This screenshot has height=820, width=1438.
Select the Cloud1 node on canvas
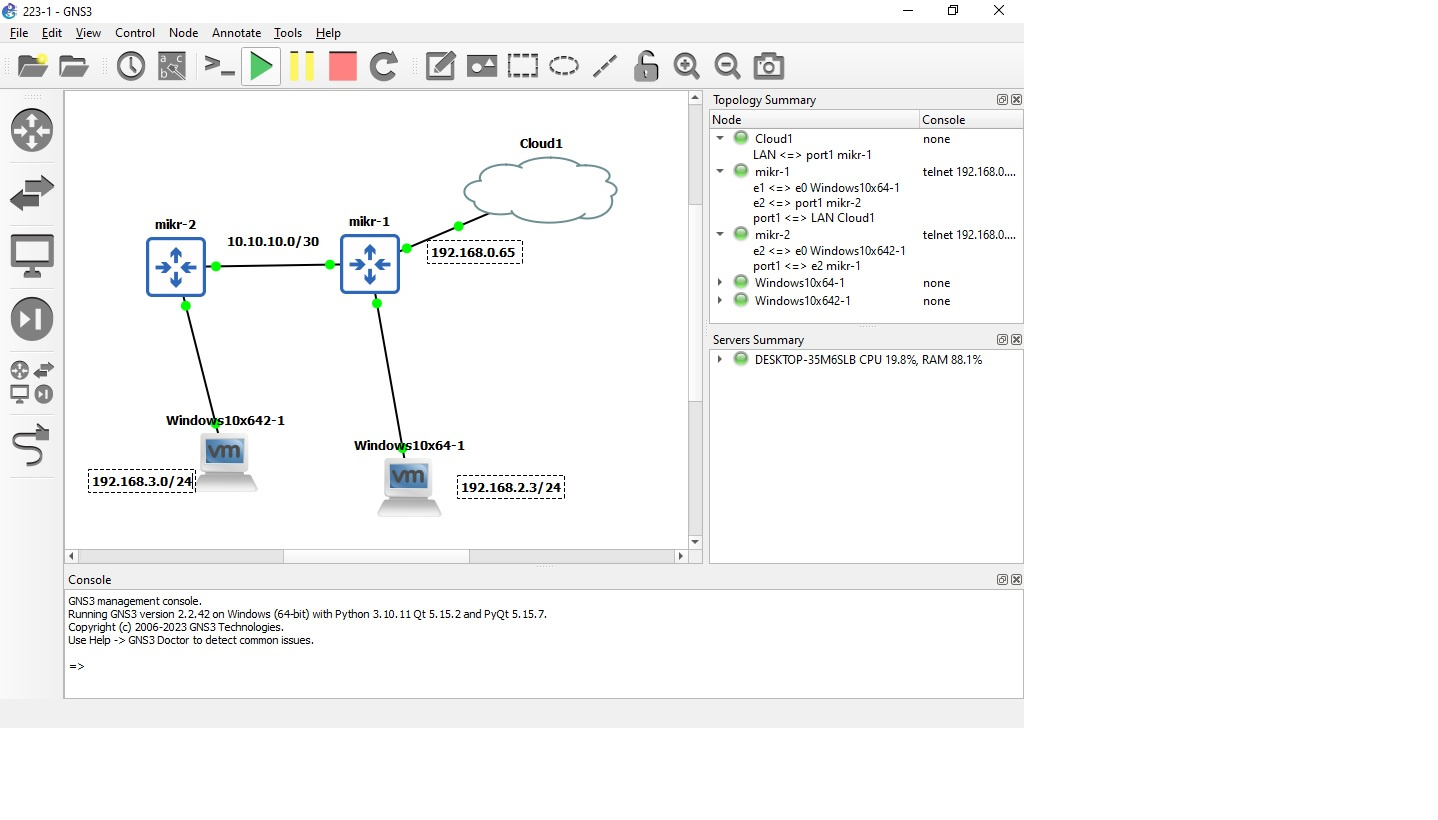pos(539,188)
